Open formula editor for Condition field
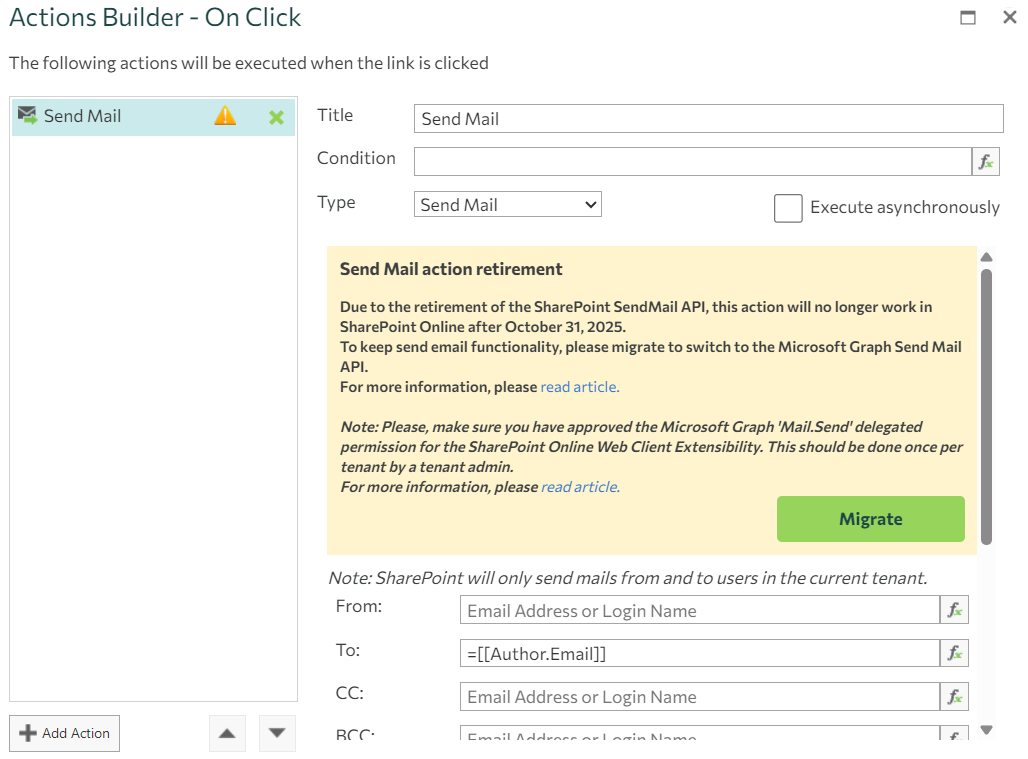This screenshot has width=1028, height=759. point(985,161)
